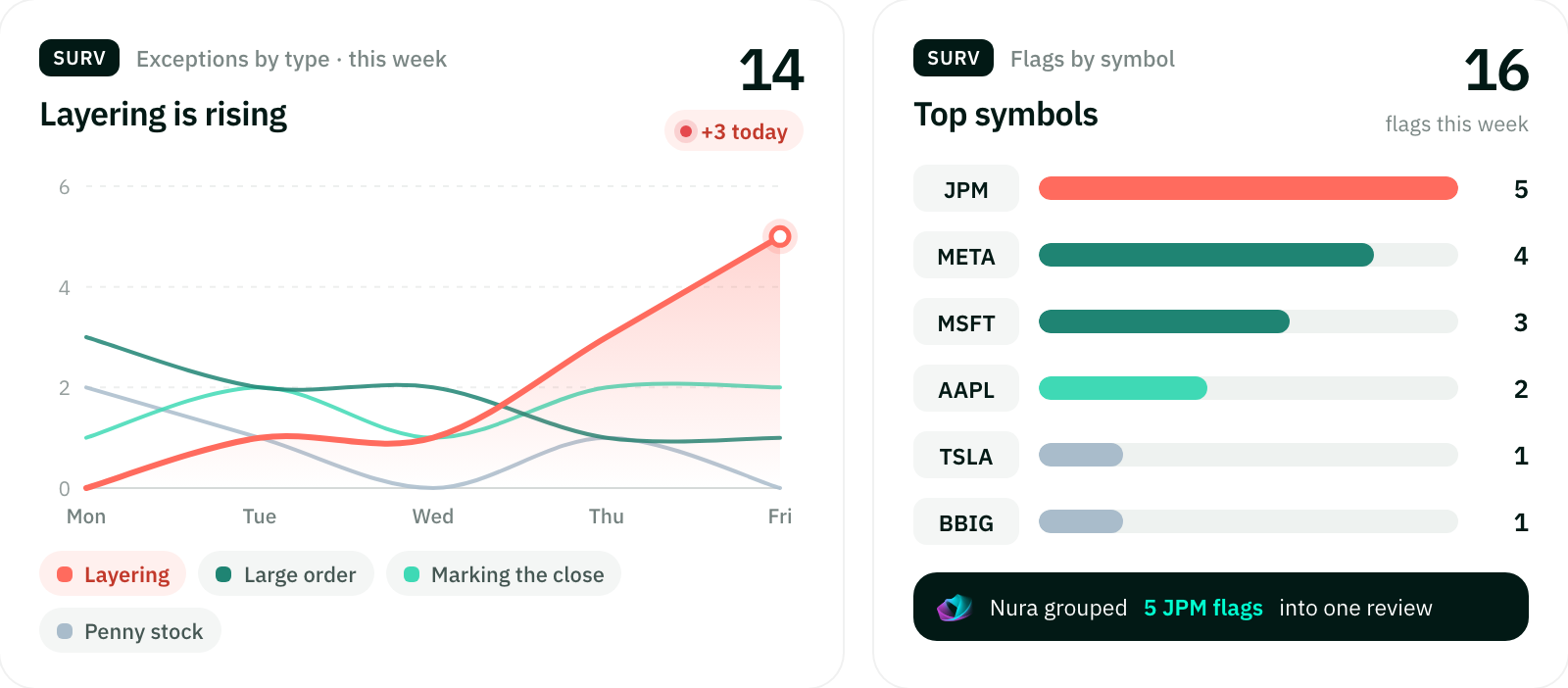1568x688 pixels.
Task: Click the red dot in +3 today badge
Action: (686, 131)
